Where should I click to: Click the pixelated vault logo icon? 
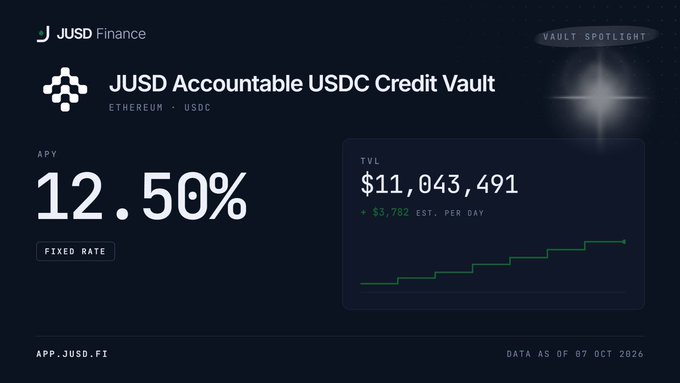pyautogui.click(x=65, y=89)
